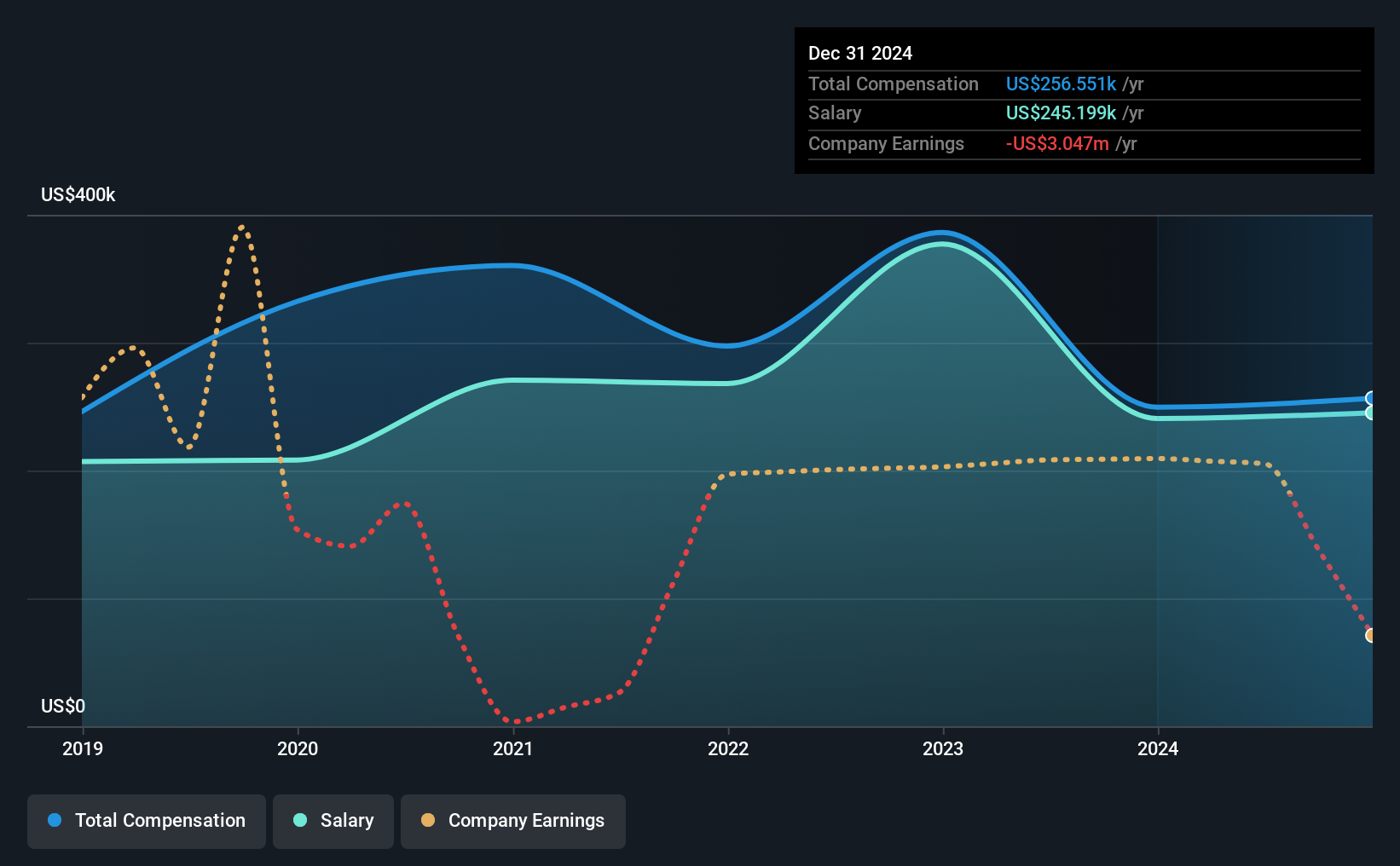The height and width of the screenshot is (866, 1400).
Task: Select the teal Salary end-point marker
Action: point(1371,413)
